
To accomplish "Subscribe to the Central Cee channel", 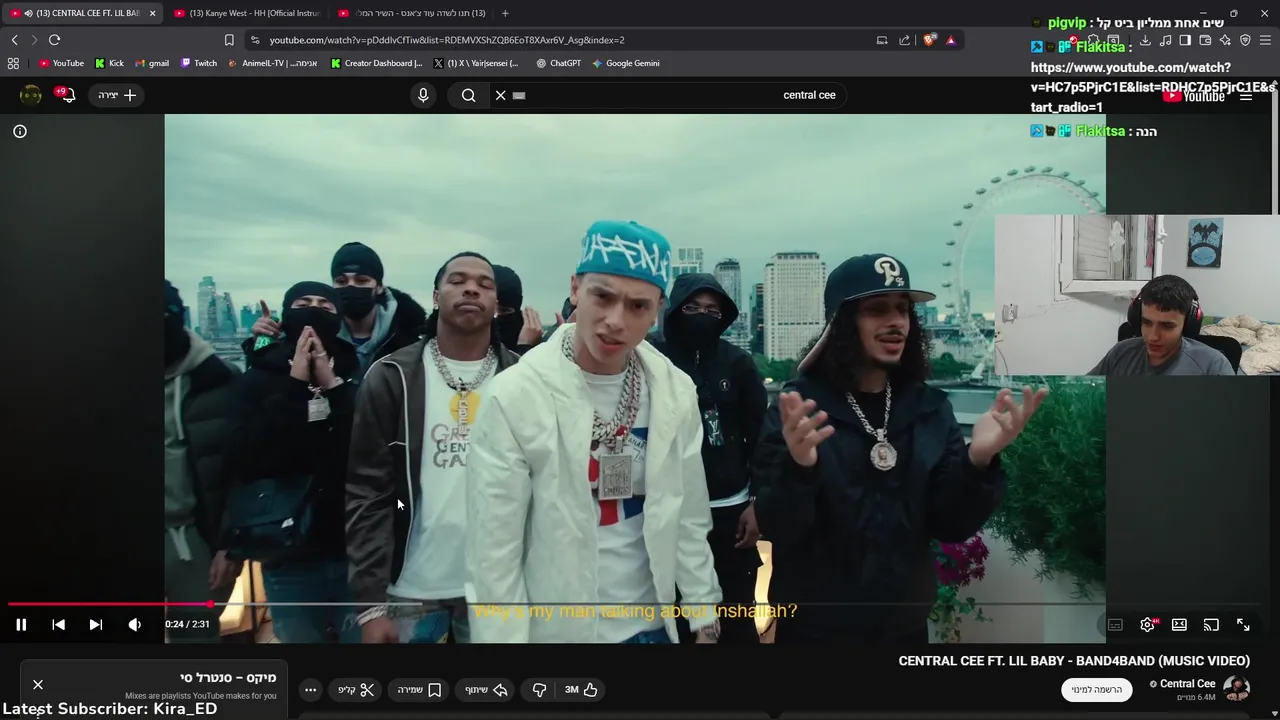I will (x=1097, y=689).
